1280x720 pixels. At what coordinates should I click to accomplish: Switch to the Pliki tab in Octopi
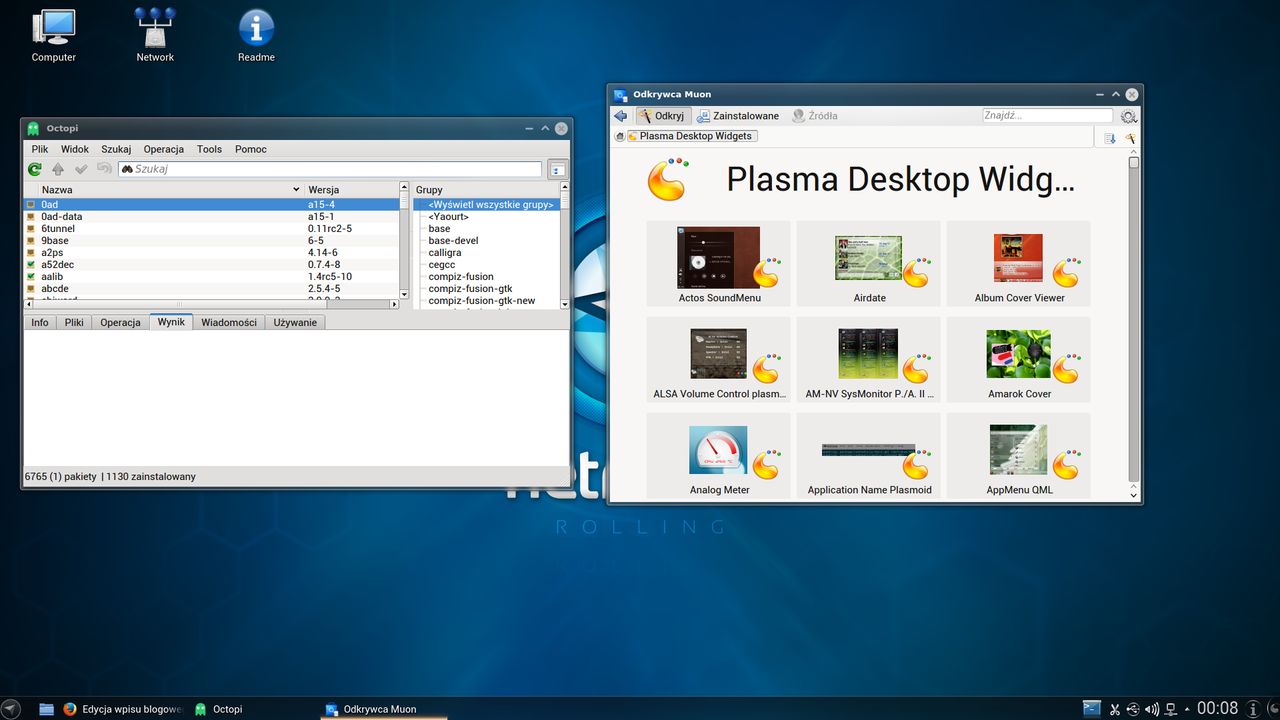(74, 322)
